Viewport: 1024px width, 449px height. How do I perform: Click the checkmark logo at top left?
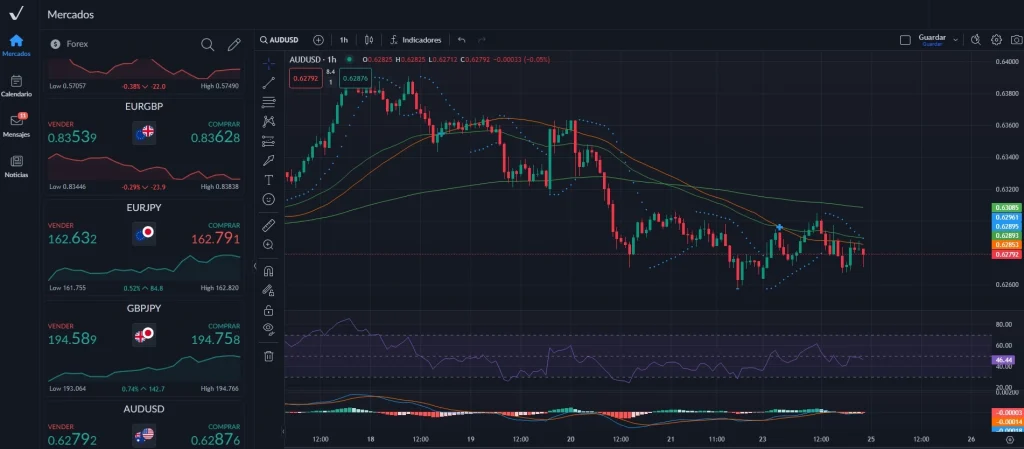pos(17,13)
